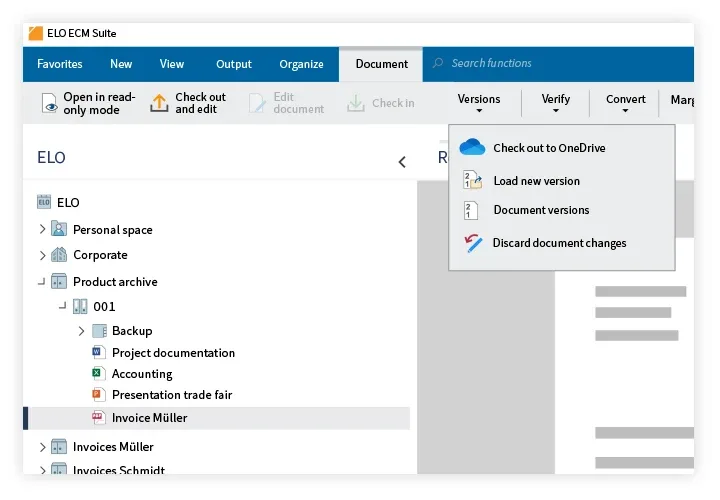Click the magnifier icon in Search functions
This screenshot has width=720, height=500.
438,63
